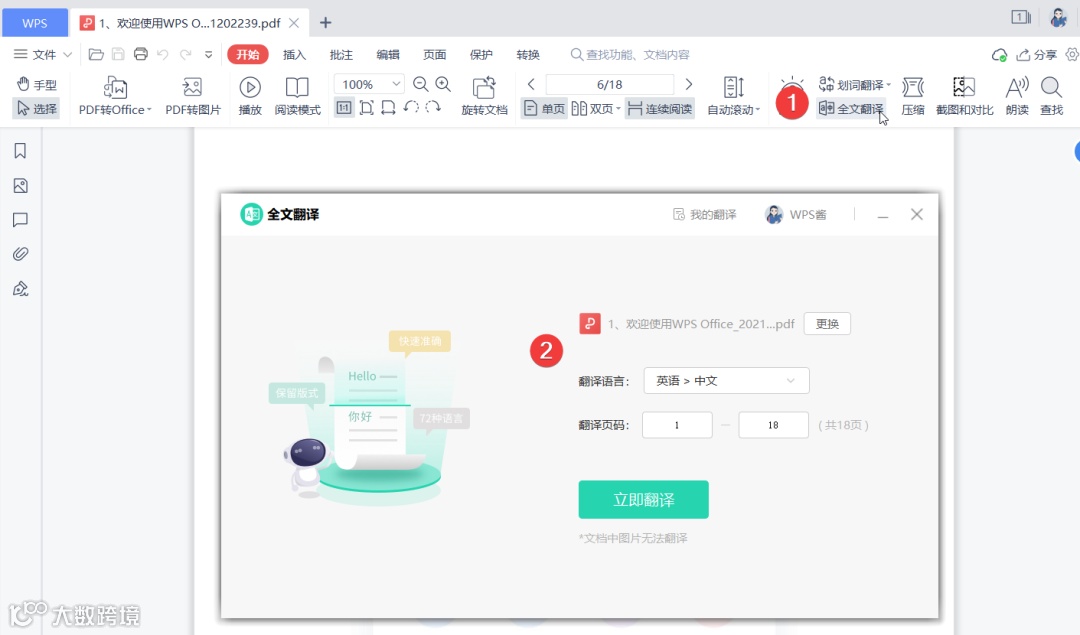Viewport: 1080px width, 635px height.
Task: Search functions and document content box
Action: click(630, 54)
